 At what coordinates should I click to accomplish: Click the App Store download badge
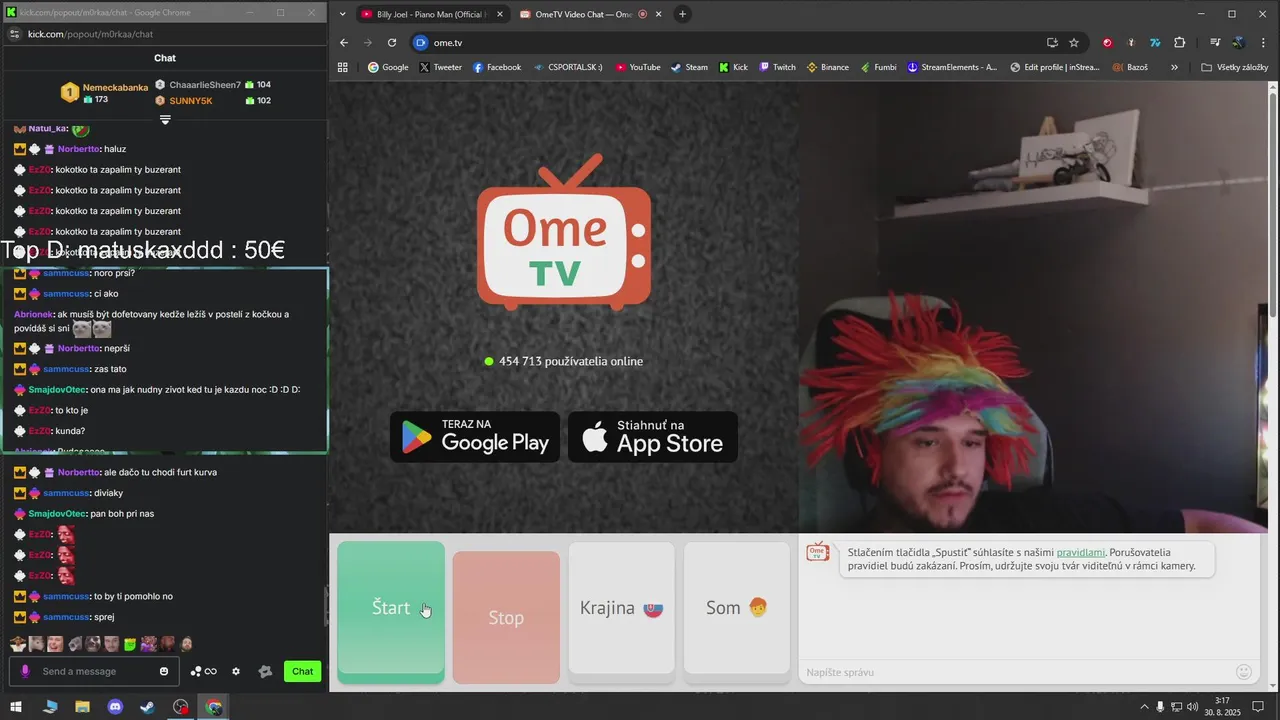[x=653, y=437]
